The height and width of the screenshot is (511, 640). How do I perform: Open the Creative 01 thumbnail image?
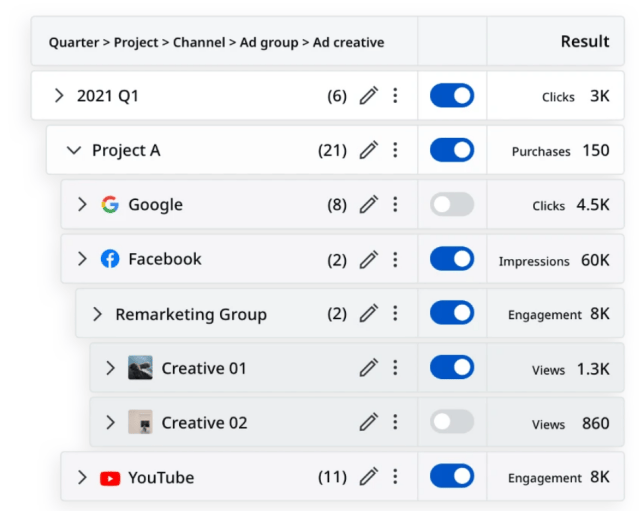(140, 368)
